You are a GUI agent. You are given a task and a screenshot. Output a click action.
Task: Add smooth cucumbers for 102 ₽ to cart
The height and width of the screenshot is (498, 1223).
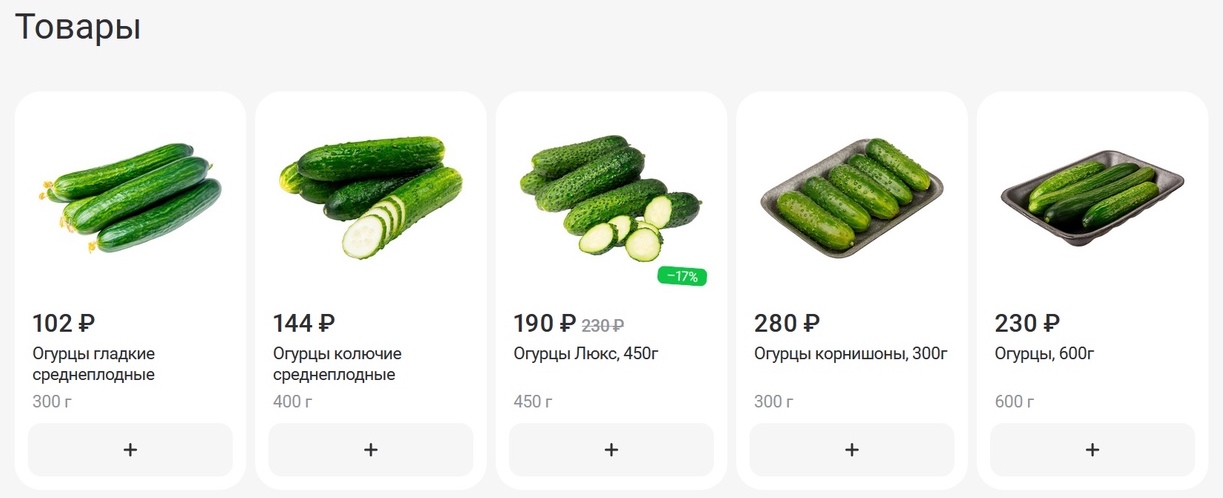[x=130, y=450]
